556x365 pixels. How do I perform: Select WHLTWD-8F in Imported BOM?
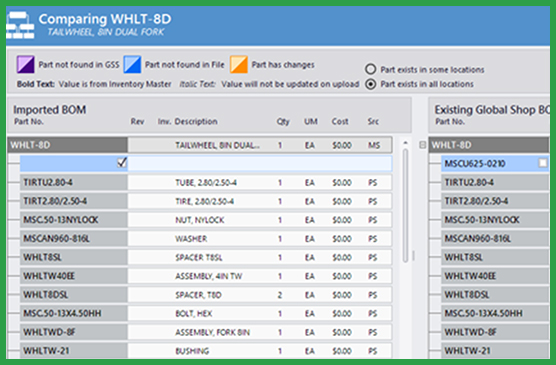click(74, 332)
